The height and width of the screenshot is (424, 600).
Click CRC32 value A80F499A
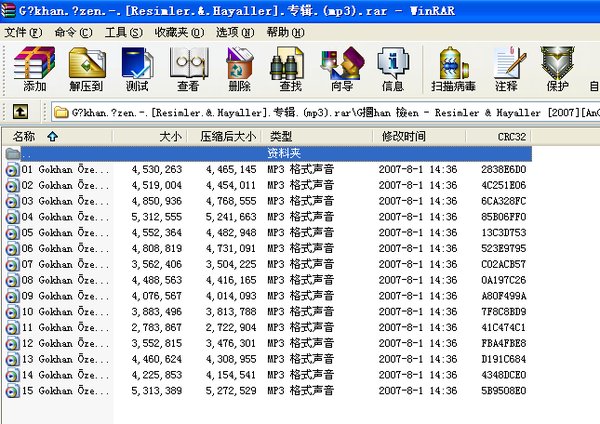click(x=504, y=296)
